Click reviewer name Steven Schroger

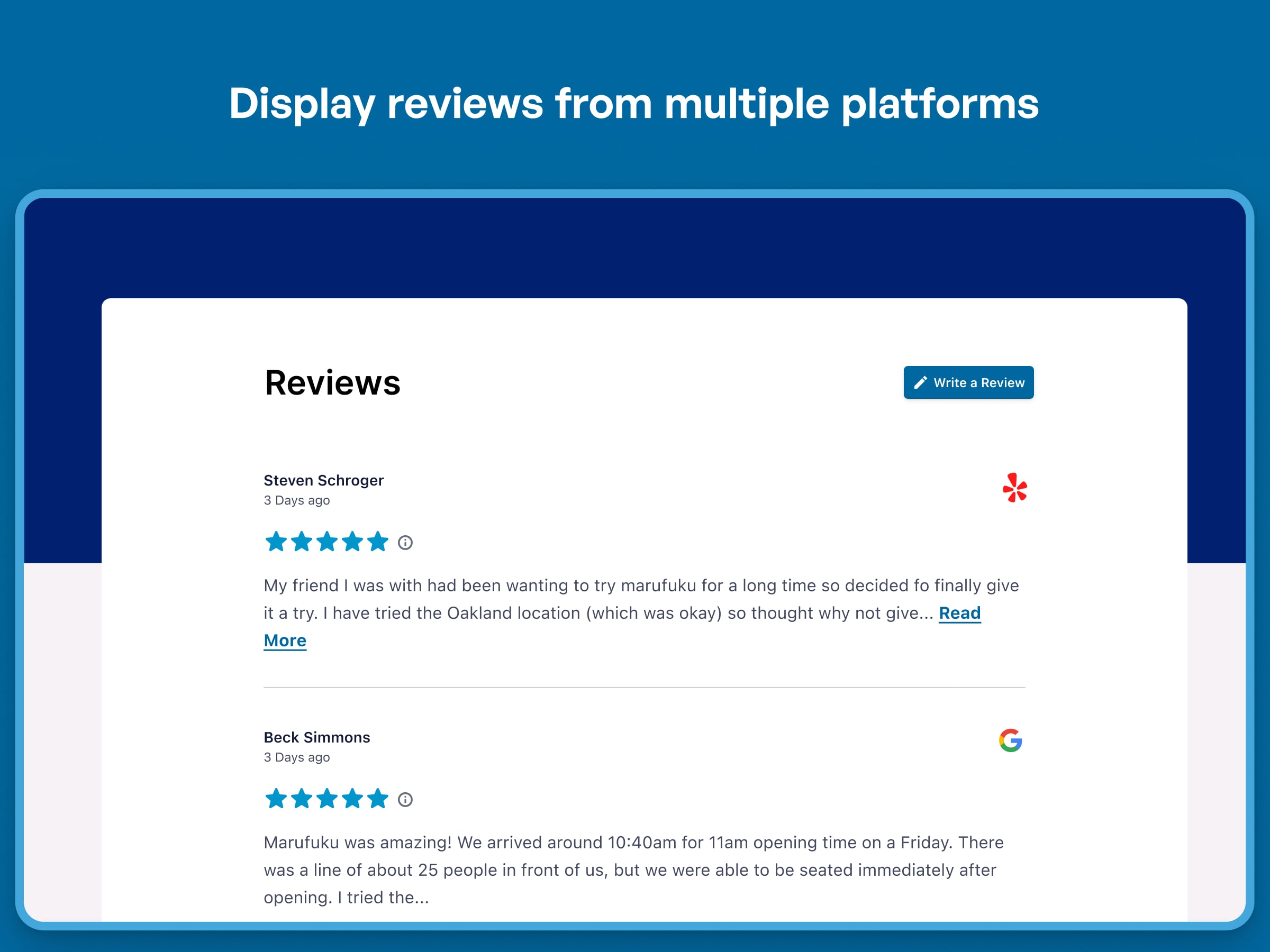tap(324, 480)
